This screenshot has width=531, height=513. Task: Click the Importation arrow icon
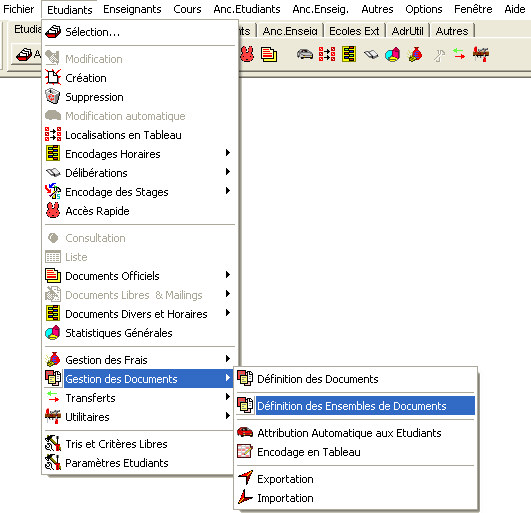pos(246,497)
